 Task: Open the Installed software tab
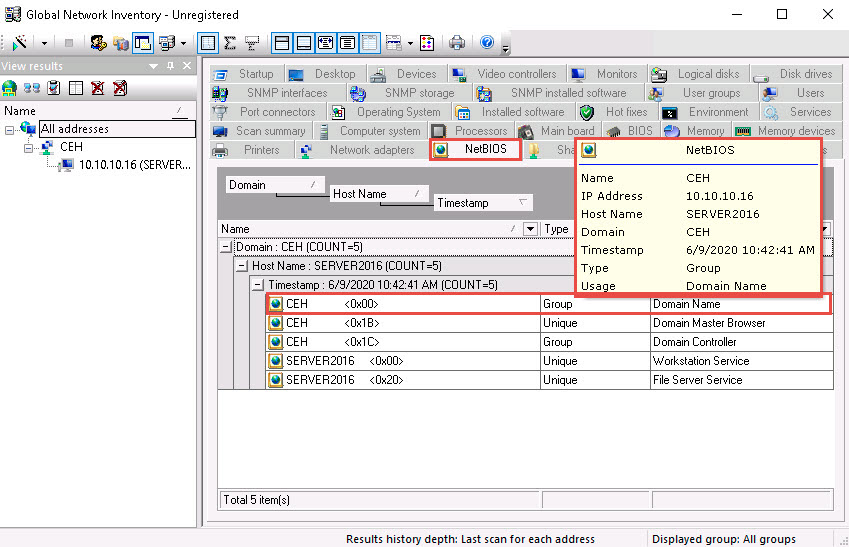(x=511, y=112)
